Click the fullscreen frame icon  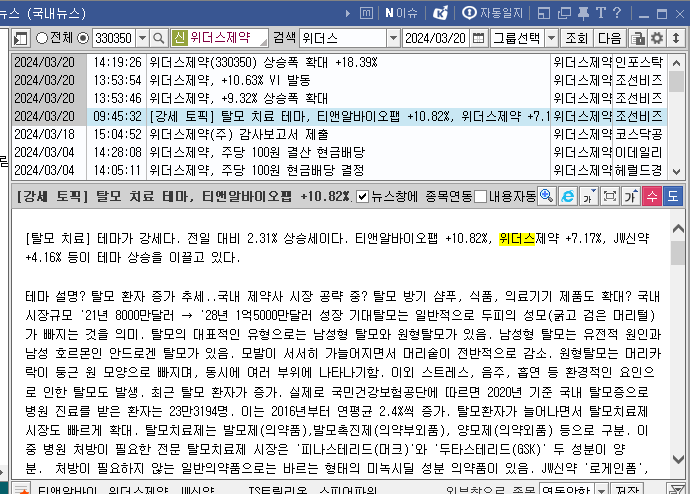[x=610, y=196]
